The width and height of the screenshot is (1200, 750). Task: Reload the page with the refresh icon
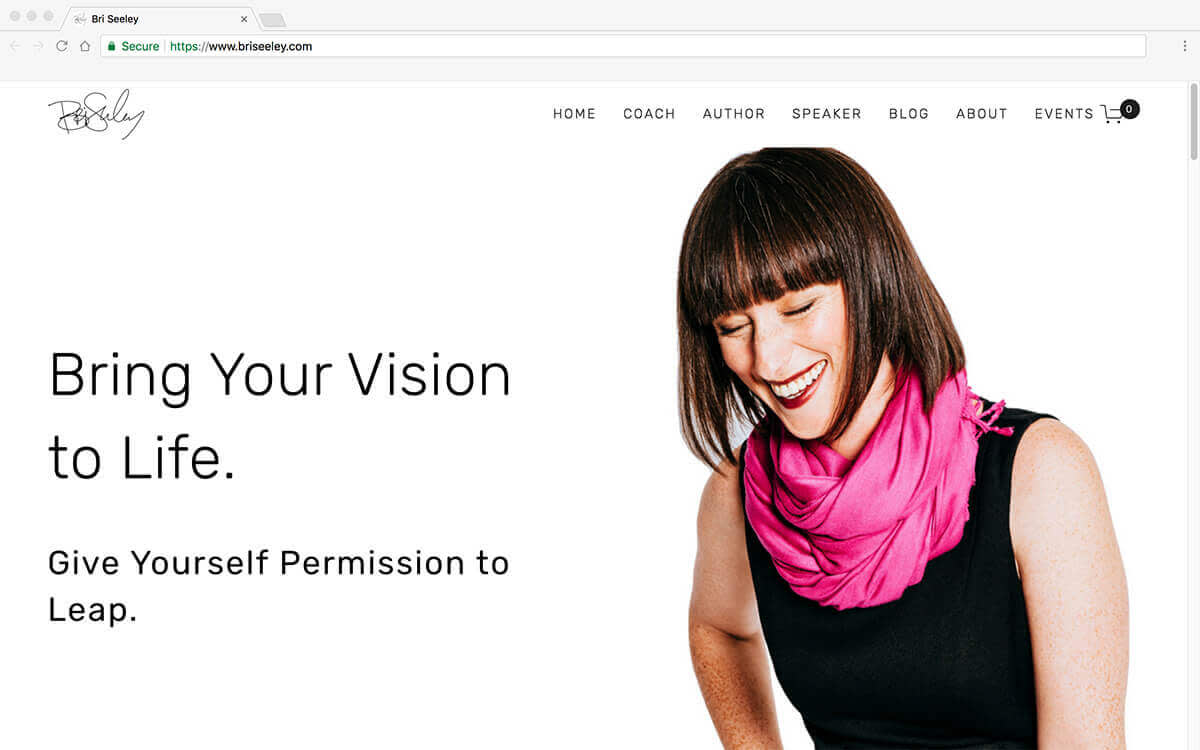pos(62,46)
